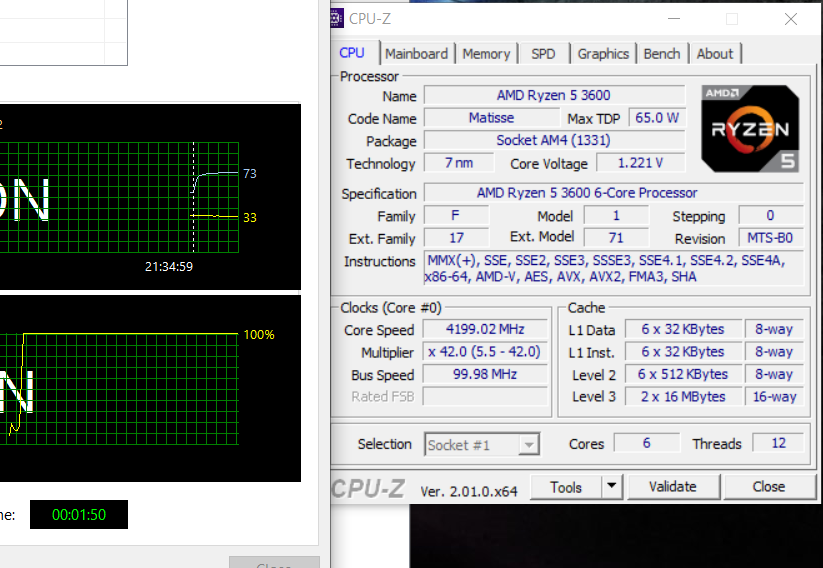The width and height of the screenshot is (823, 568).
Task: Click the Core Voltage value 1.221 V
Action: coord(641,163)
